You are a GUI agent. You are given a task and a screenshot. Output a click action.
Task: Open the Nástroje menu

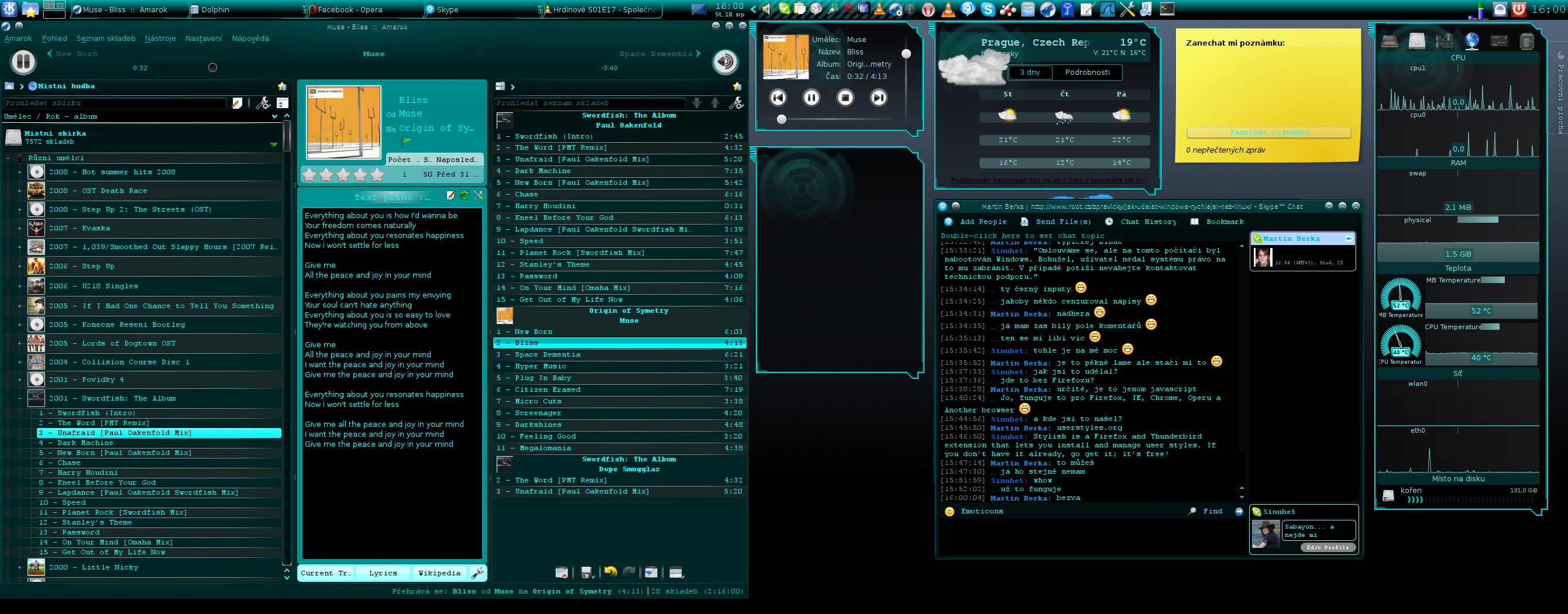pyautogui.click(x=160, y=39)
